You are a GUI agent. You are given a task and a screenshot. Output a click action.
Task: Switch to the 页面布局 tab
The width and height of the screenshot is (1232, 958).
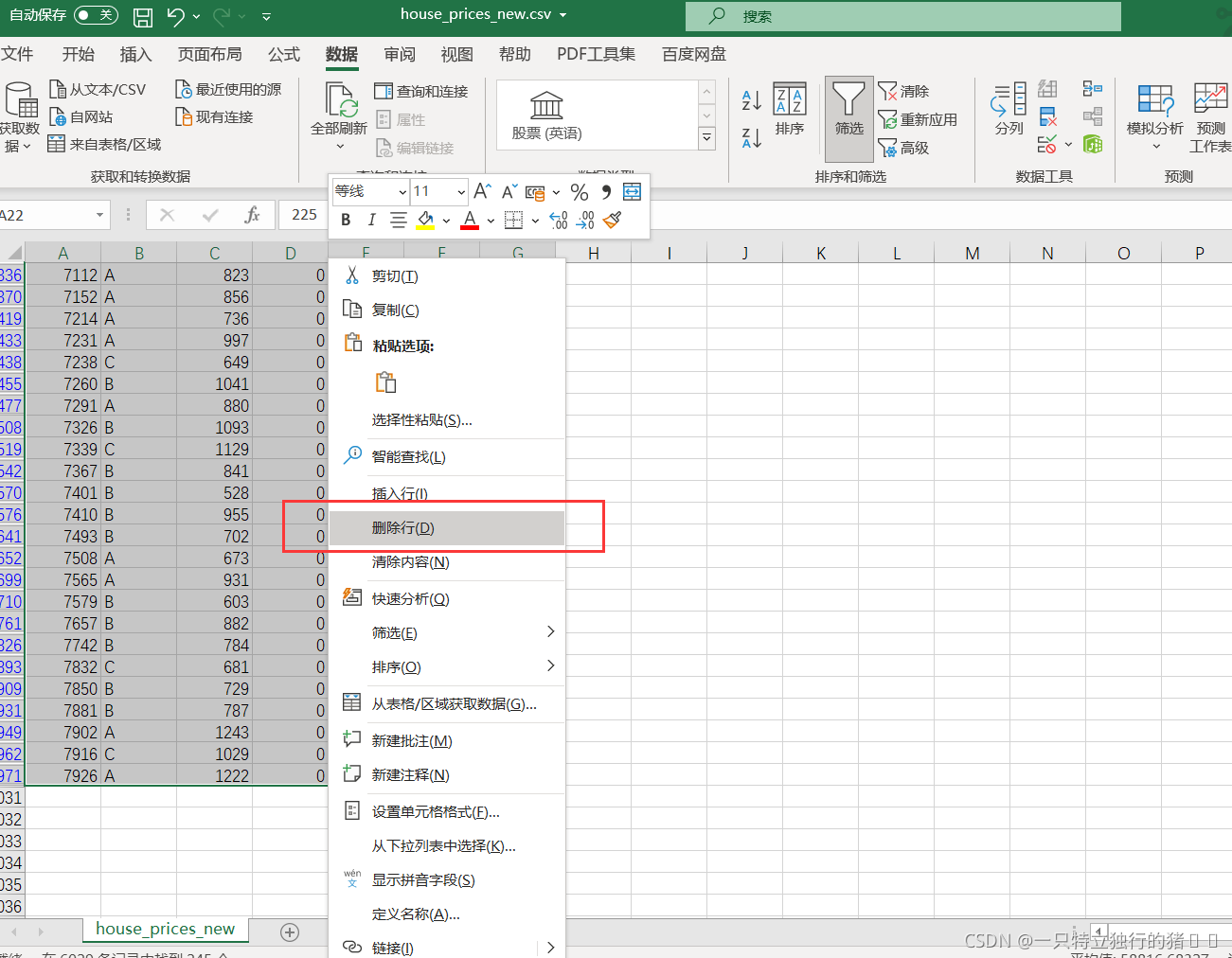pyautogui.click(x=210, y=54)
